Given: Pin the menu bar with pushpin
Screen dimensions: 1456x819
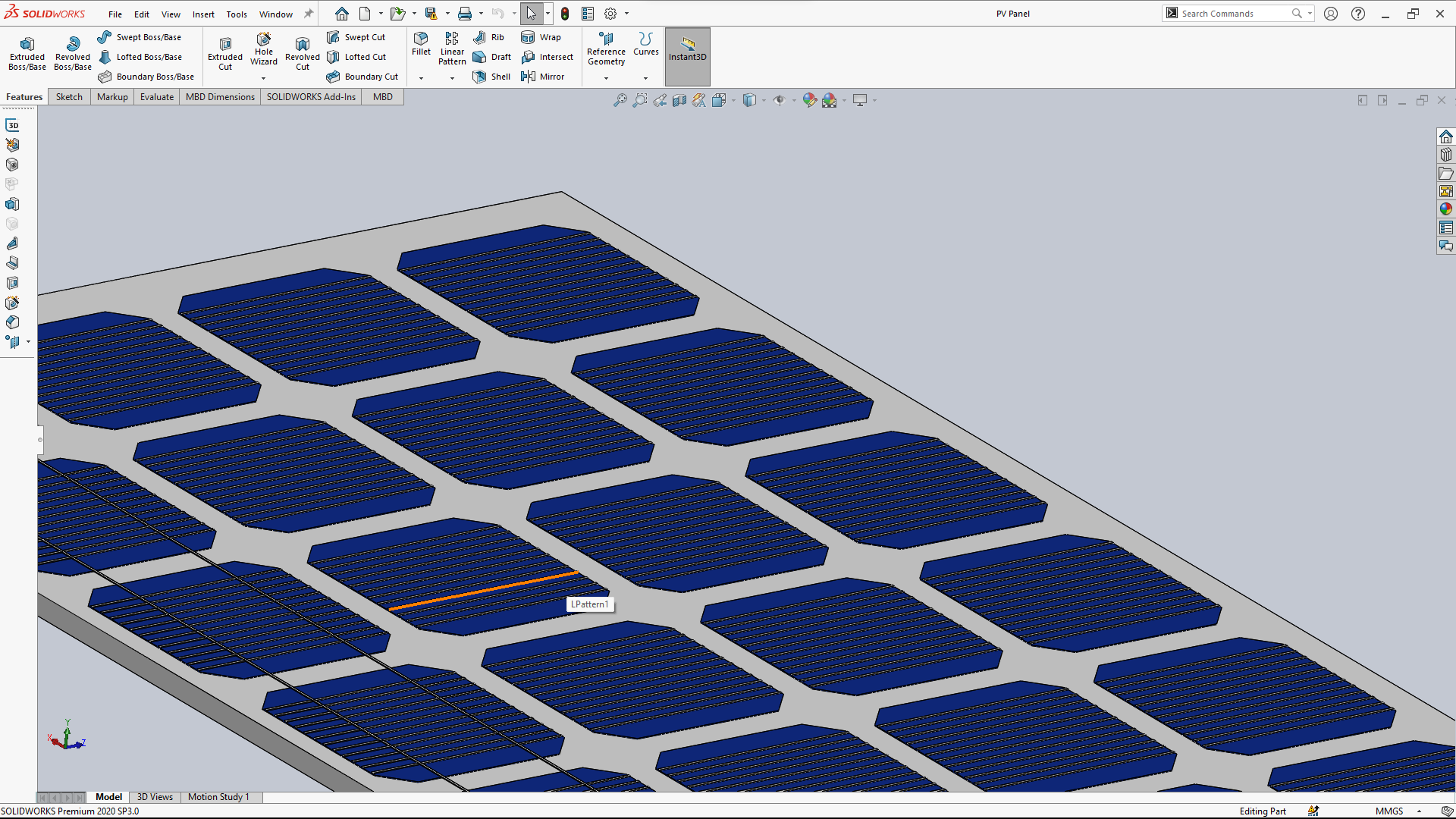Looking at the screenshot, I should point(309,14).
